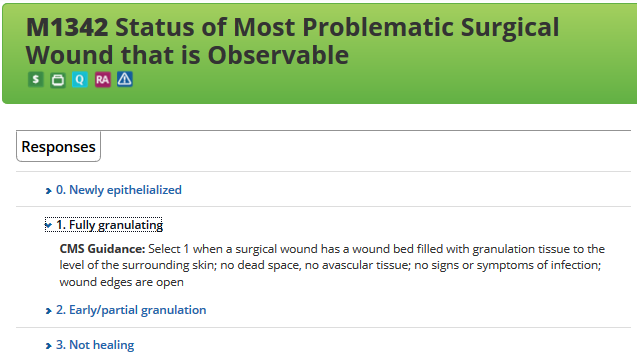
Task: Click the Status of Most Problematic title text
Action: pyautogui.click(x=286, y=27)
